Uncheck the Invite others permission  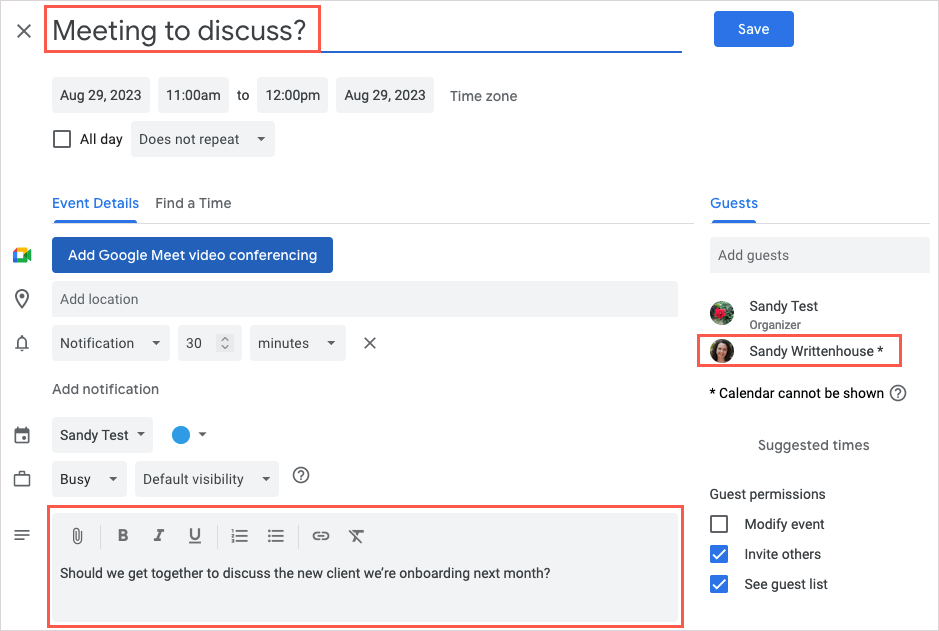point(719,554)
